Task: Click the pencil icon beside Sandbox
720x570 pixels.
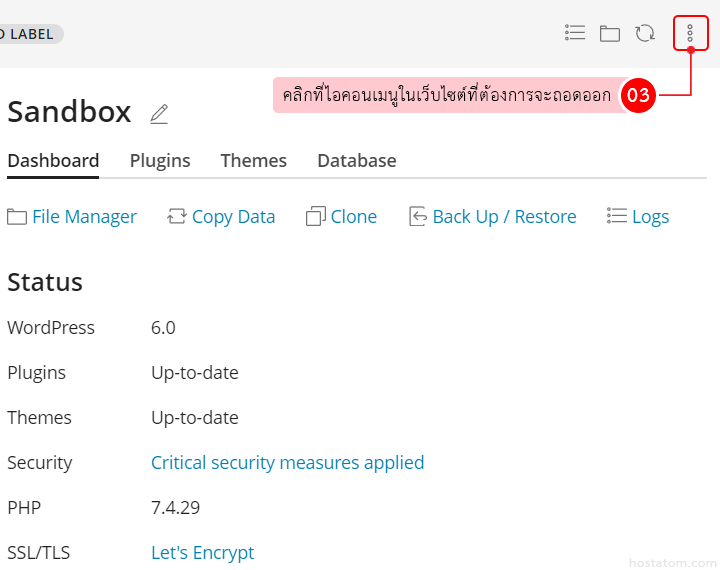Action: pyautogui.click(x=159, y=114)
